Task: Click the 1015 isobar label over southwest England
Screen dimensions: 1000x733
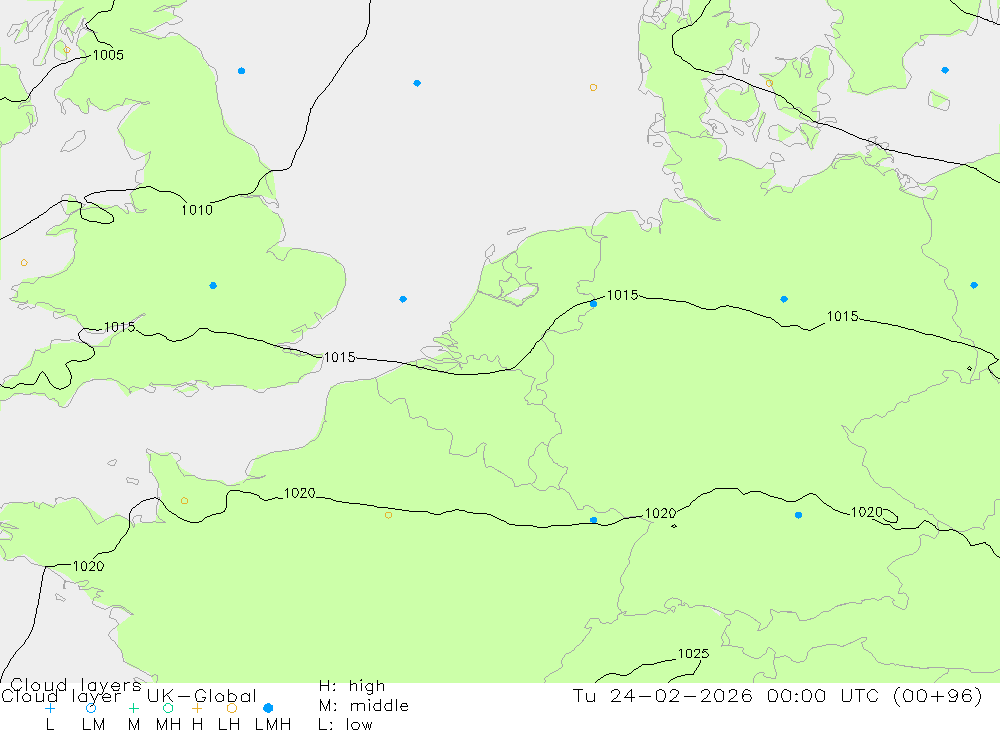Action: [120, 327]
